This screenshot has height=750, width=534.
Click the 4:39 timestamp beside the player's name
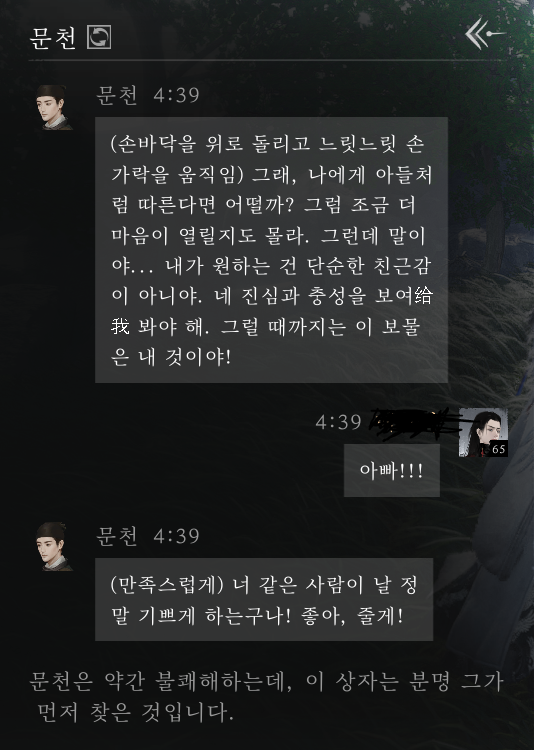point(338,422)
